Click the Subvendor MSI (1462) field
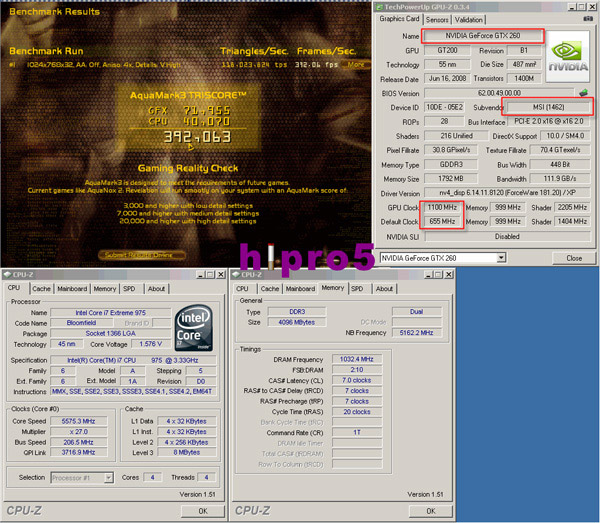The height and width of the screenshot is (523, 600). 548,107
